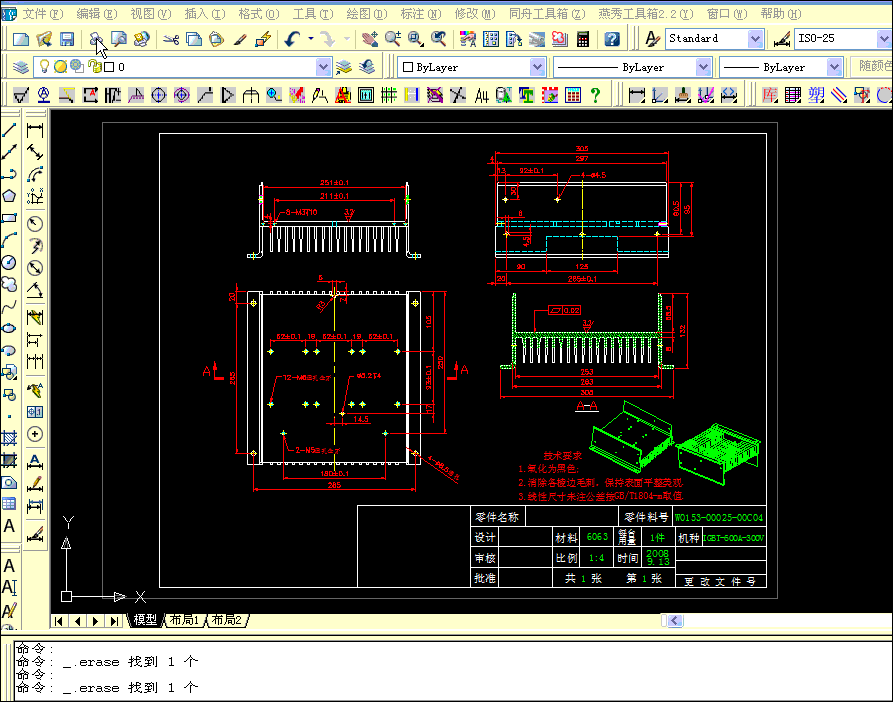Select the Line draw tool
893x702 pixels.
(9, 130)
